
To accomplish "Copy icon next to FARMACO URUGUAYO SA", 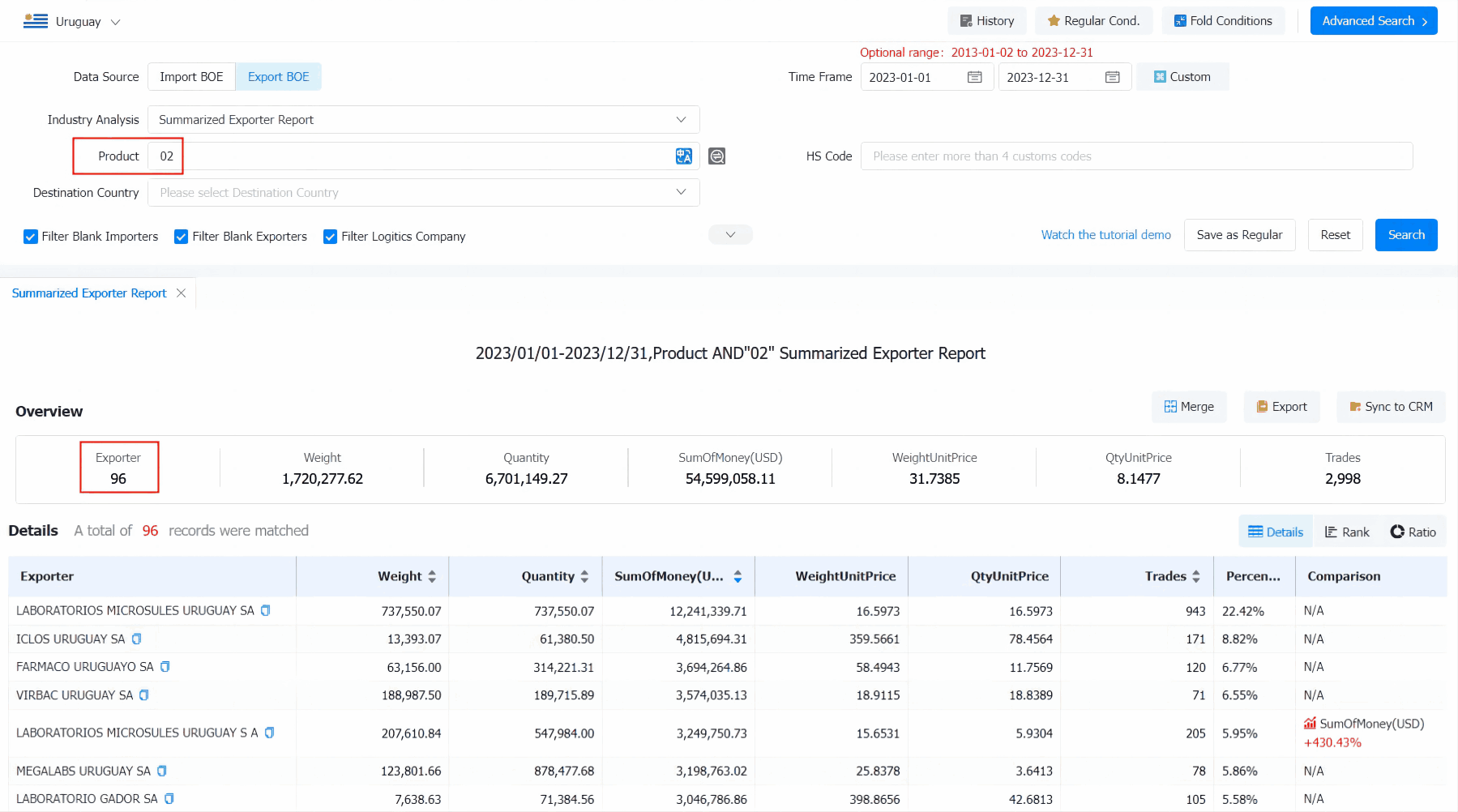I will click(165, 666).
